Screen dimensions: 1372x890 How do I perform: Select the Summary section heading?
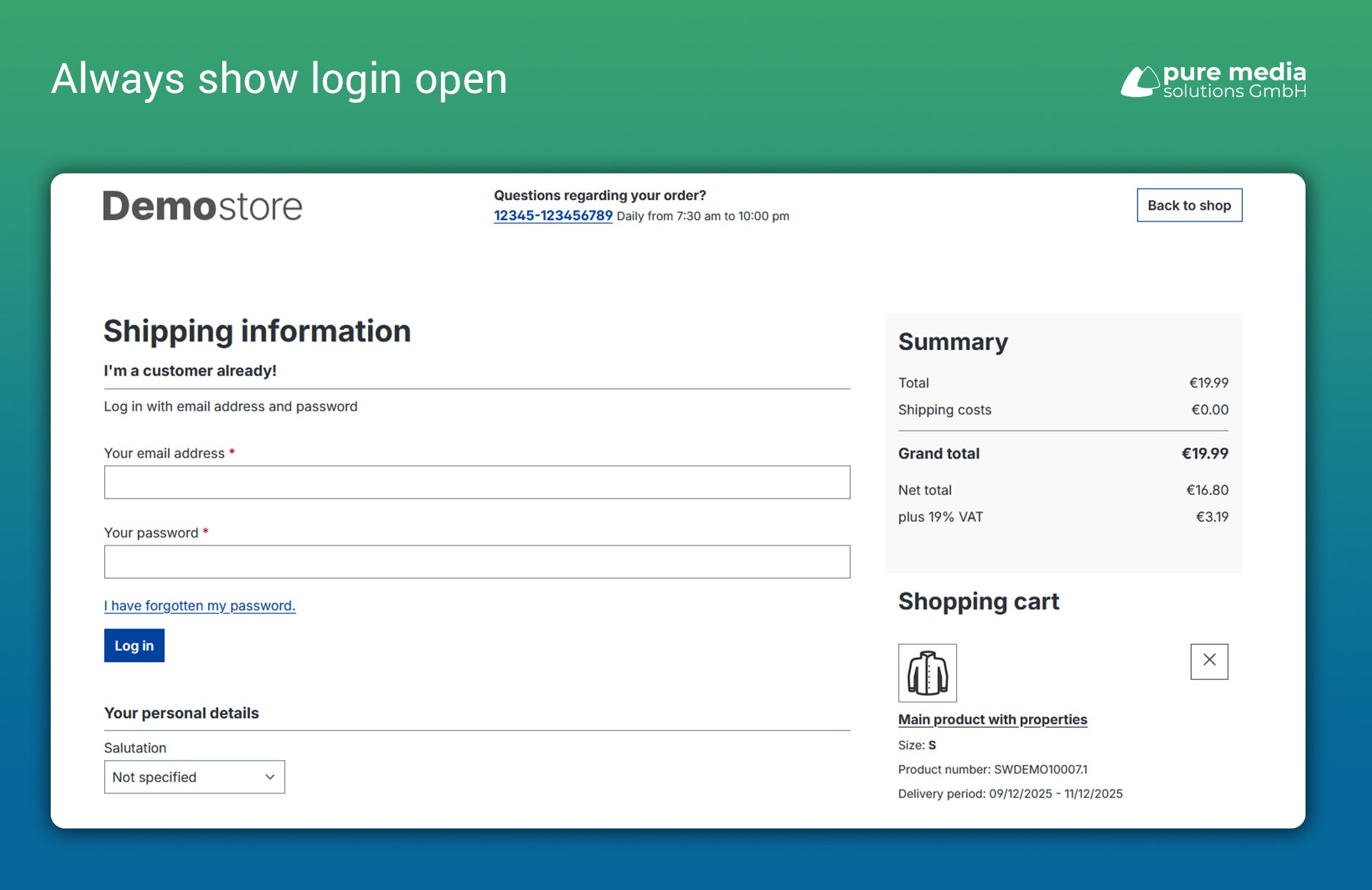(953, 341)
